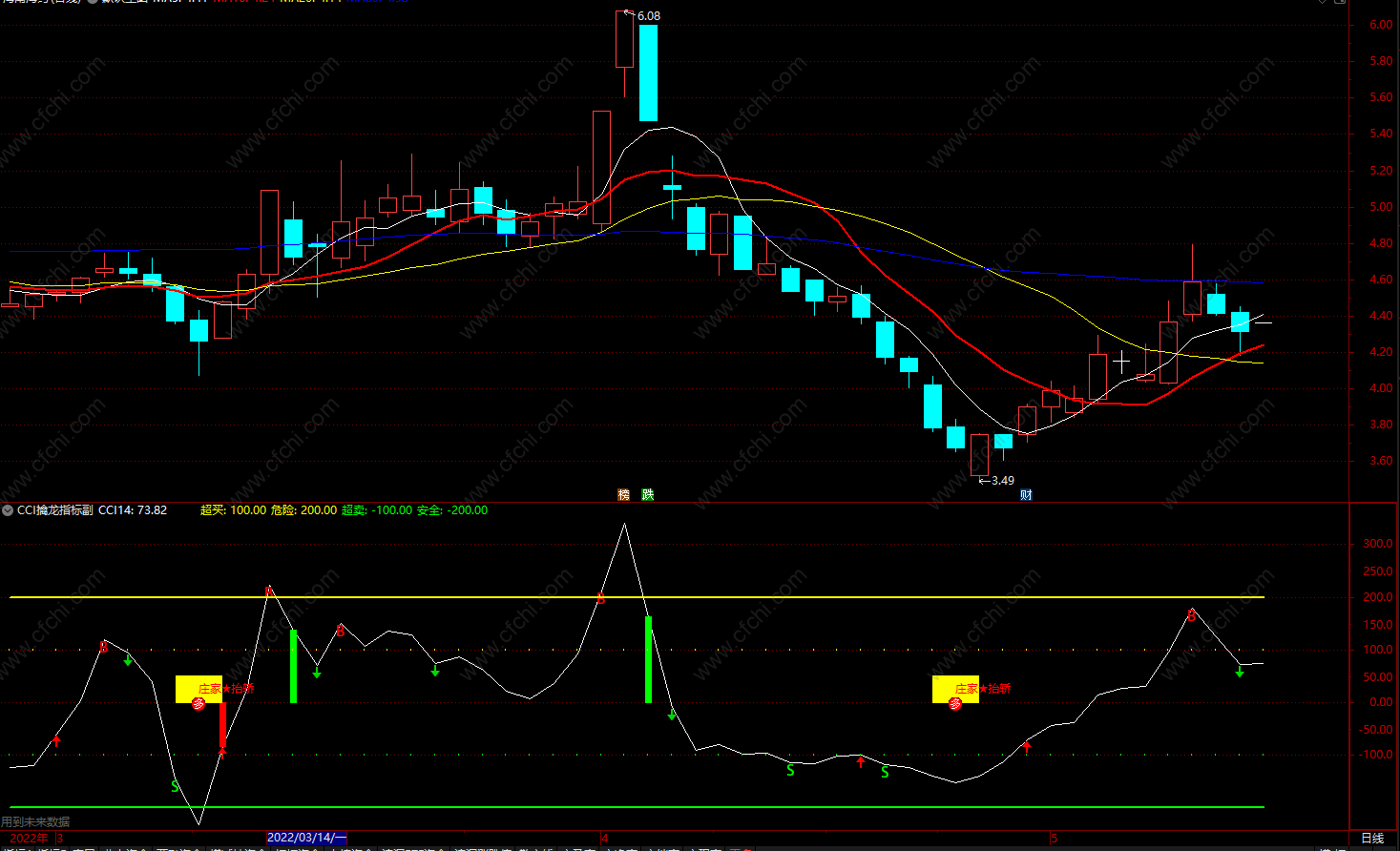Click the 300.0 CCI axis label

[x=1377, y=544]
